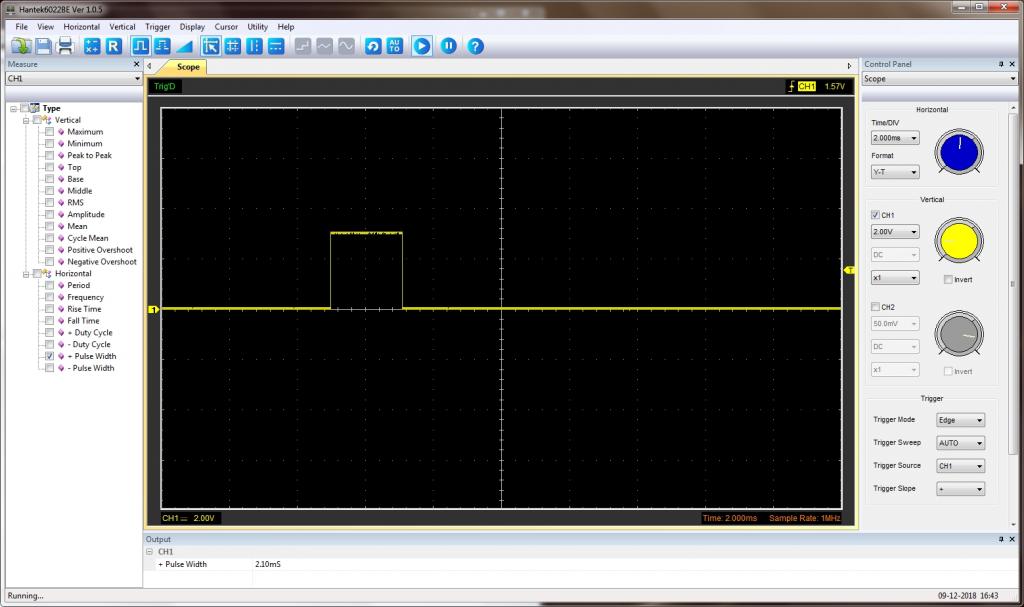Image resolution: width=1024 pixels, height=607 pixels.
Task: Select the Scope tab
Action: 187,67
